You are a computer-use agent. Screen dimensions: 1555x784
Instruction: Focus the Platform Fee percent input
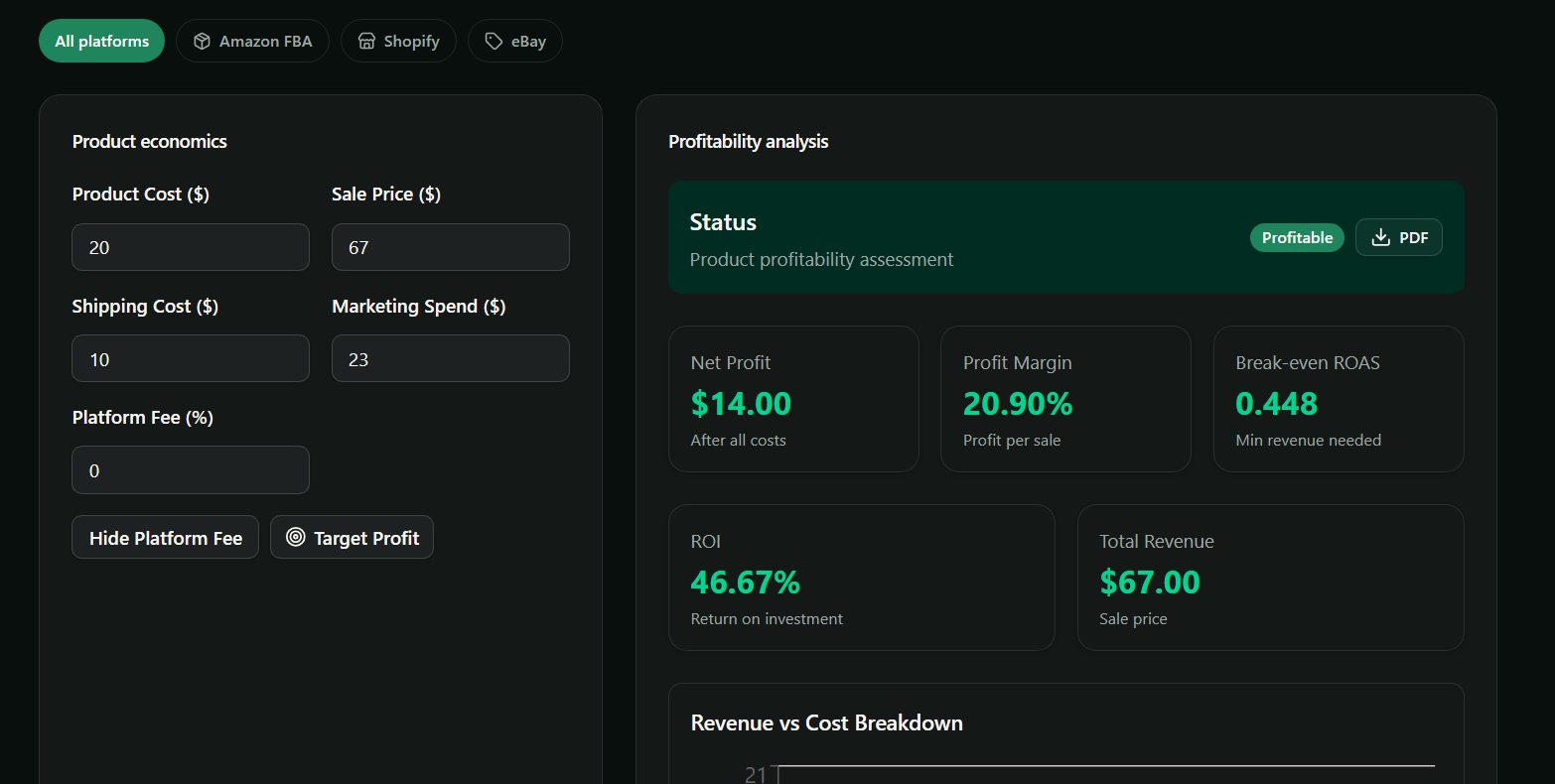tap(191, 469)
